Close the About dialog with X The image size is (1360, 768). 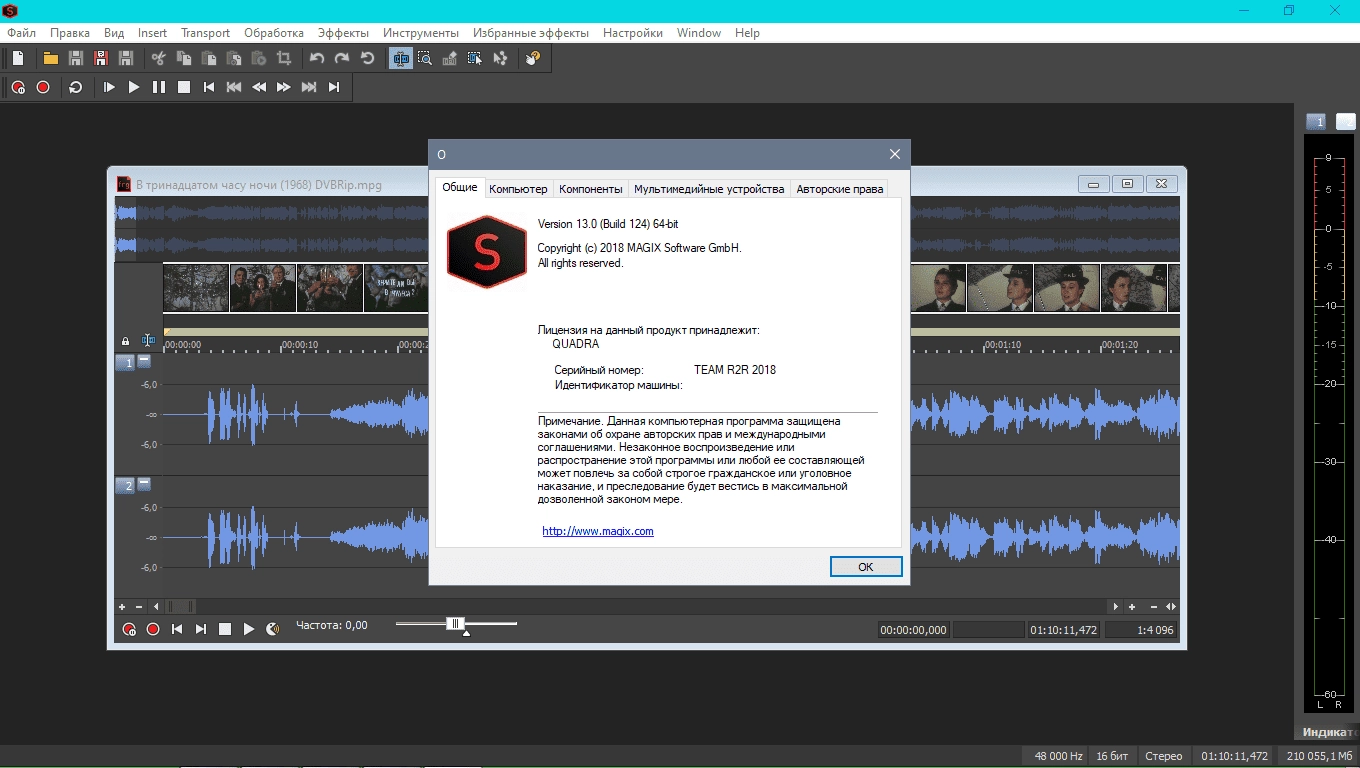895,154
